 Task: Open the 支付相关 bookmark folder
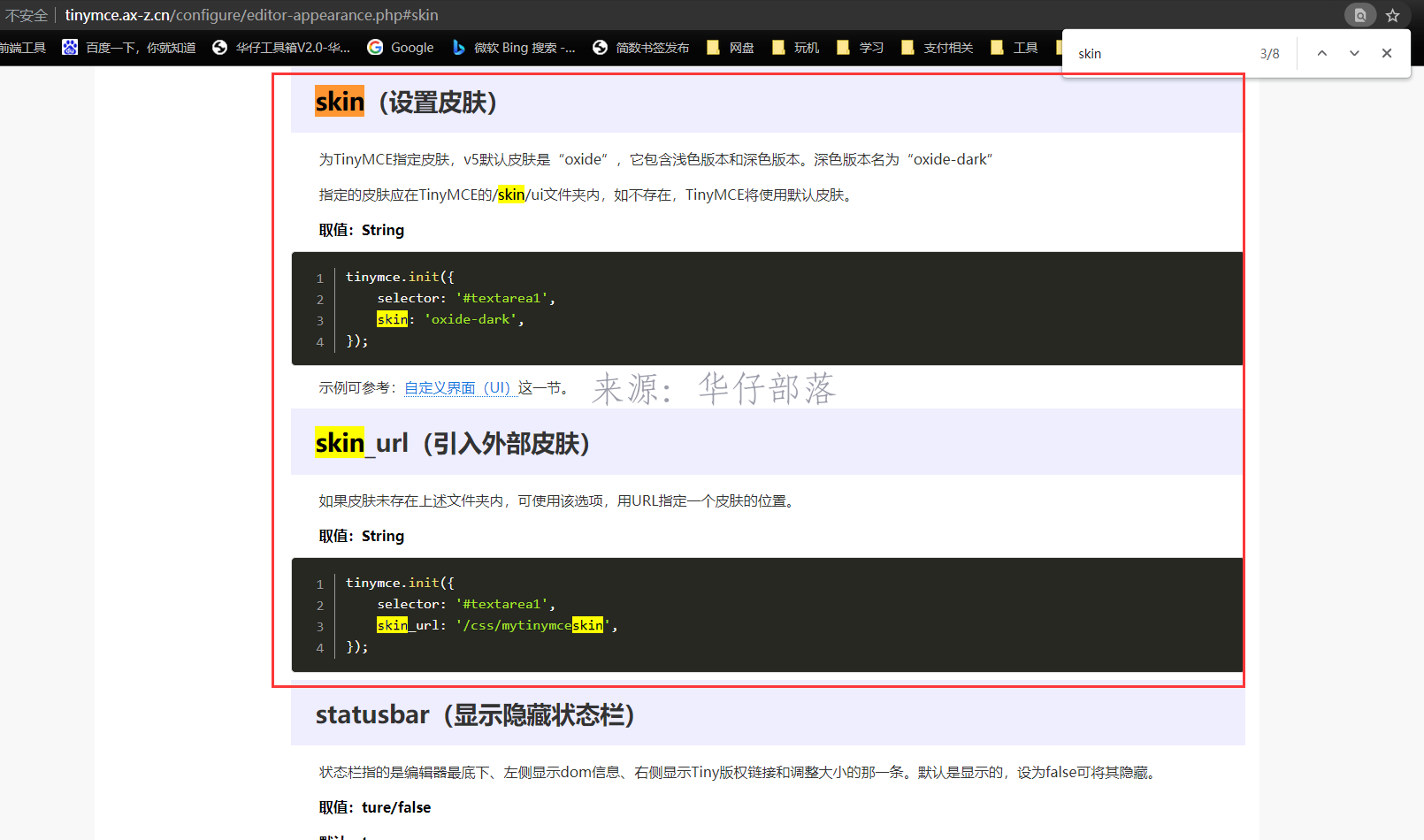pyautogui.click(x=937, y=48)
